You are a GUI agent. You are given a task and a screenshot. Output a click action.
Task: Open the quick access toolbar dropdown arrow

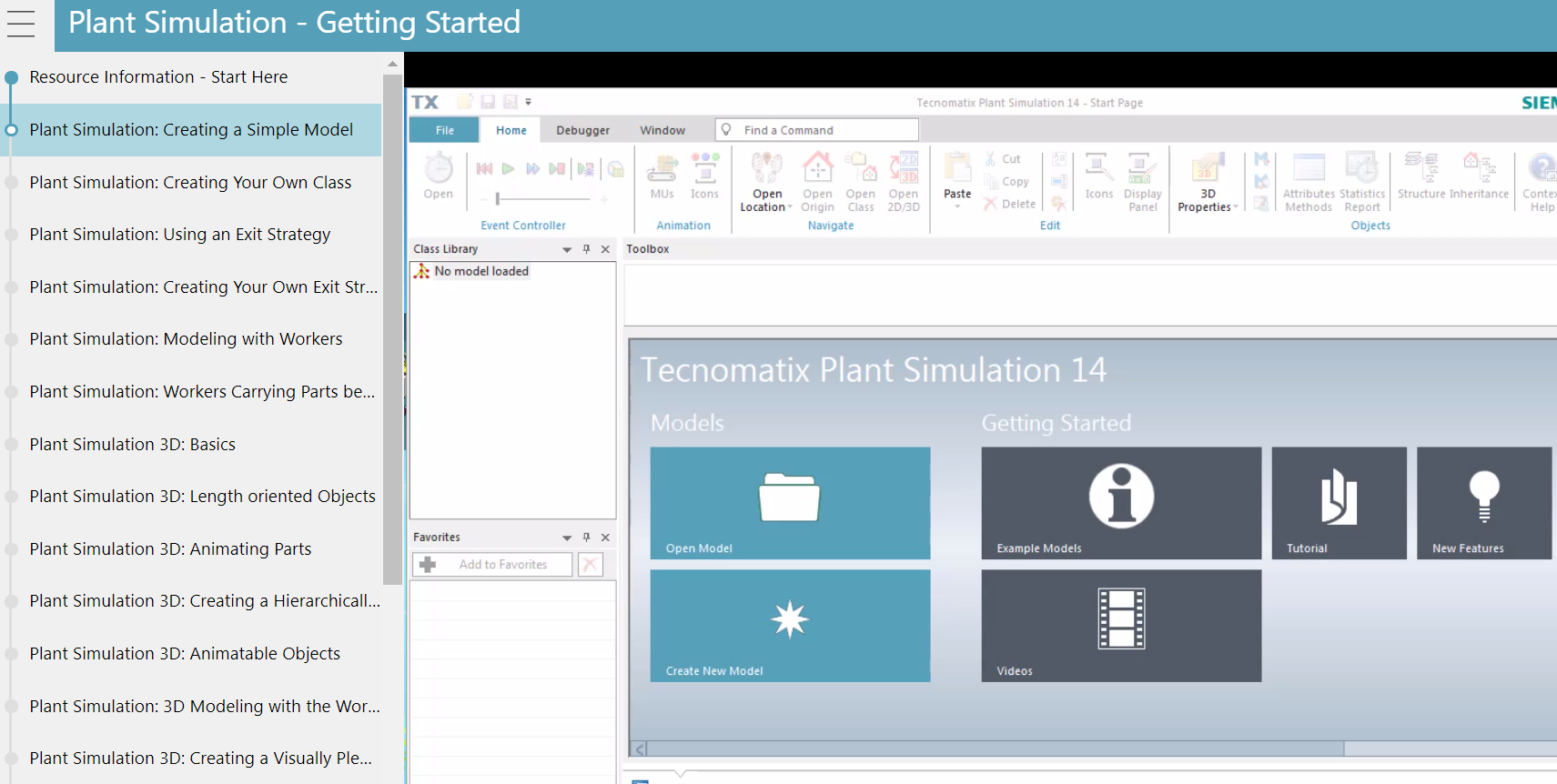click(x=528, y=102)
